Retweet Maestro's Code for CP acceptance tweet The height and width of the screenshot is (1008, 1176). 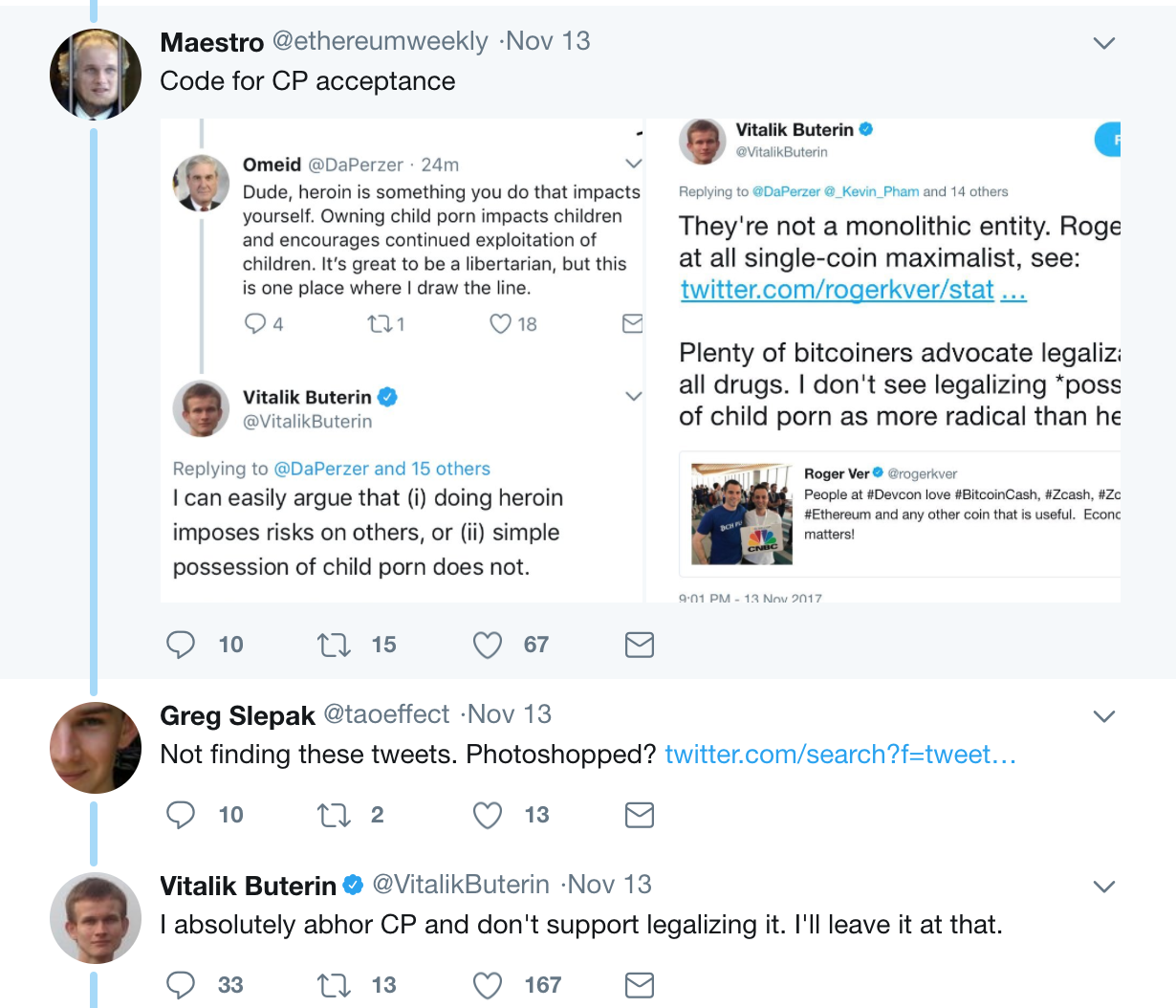click(334, 645)
